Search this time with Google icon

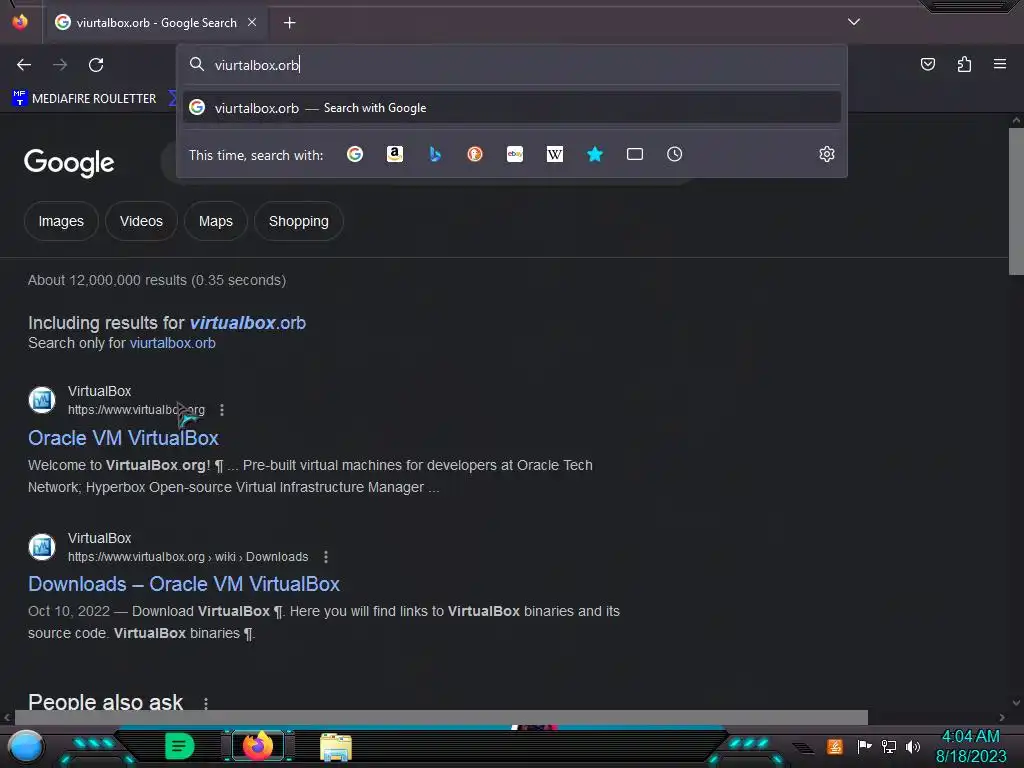click(355, 154)
